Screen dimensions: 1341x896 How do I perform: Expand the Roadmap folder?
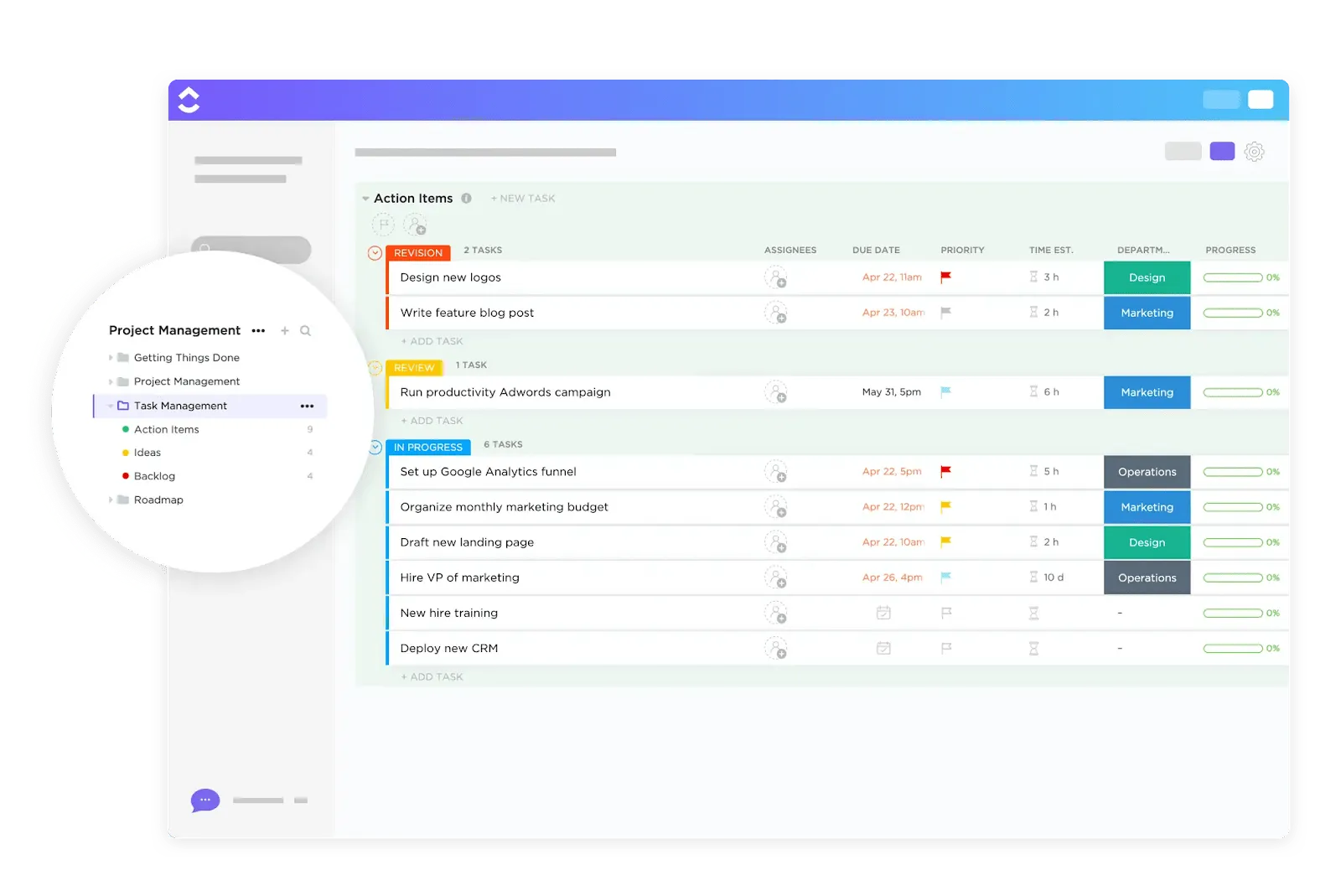111,500
